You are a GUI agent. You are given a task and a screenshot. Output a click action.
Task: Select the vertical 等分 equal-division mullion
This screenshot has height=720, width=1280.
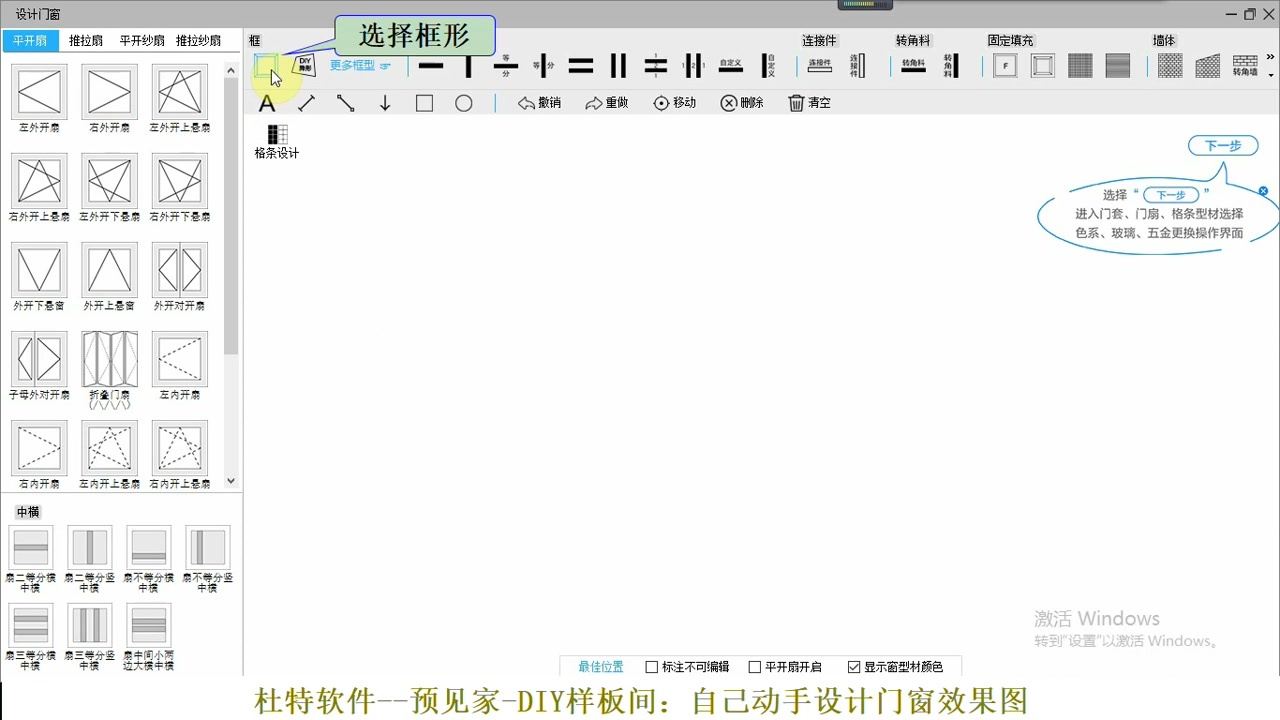click(x=543, y=66)
